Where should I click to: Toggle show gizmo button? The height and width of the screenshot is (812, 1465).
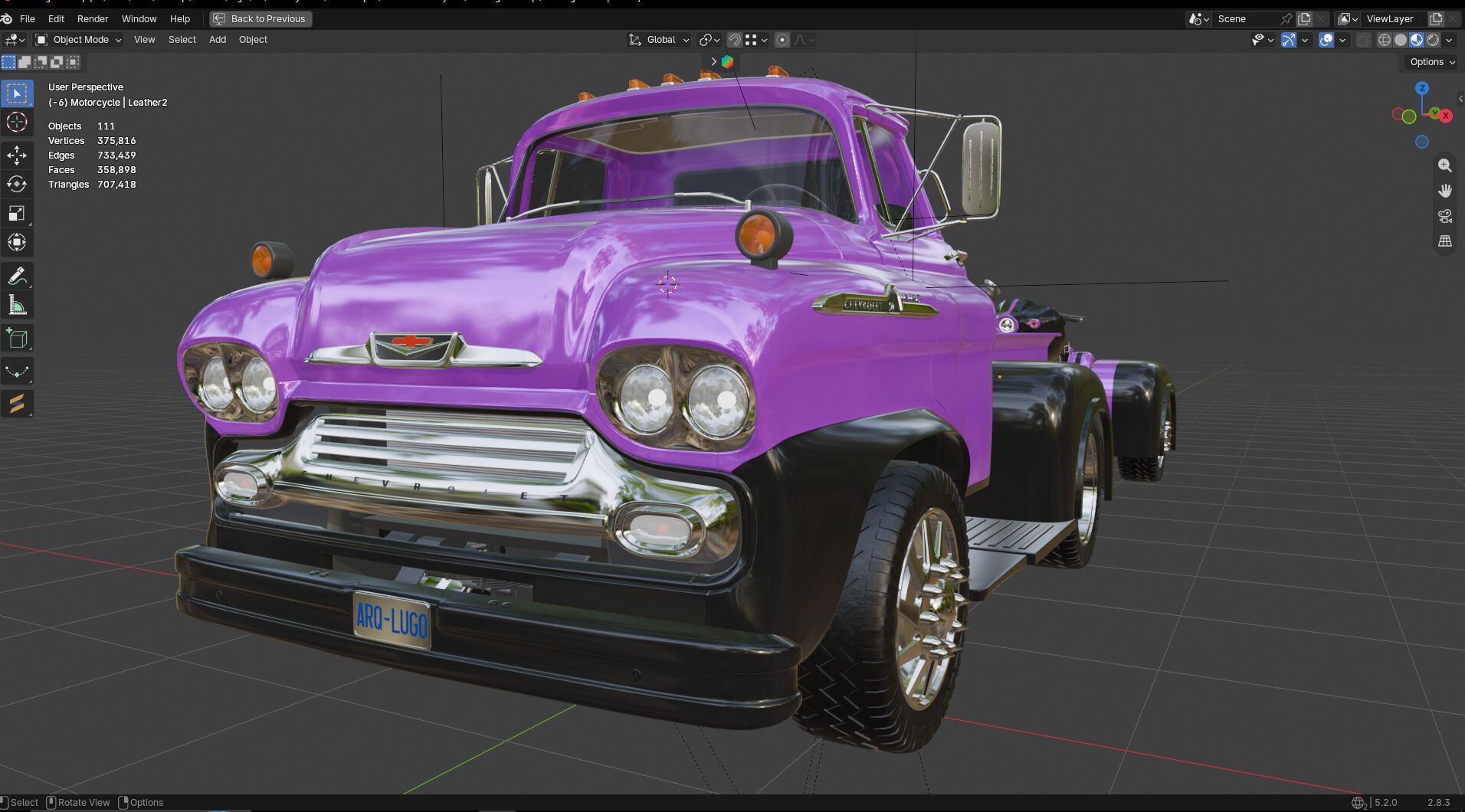1289,40
